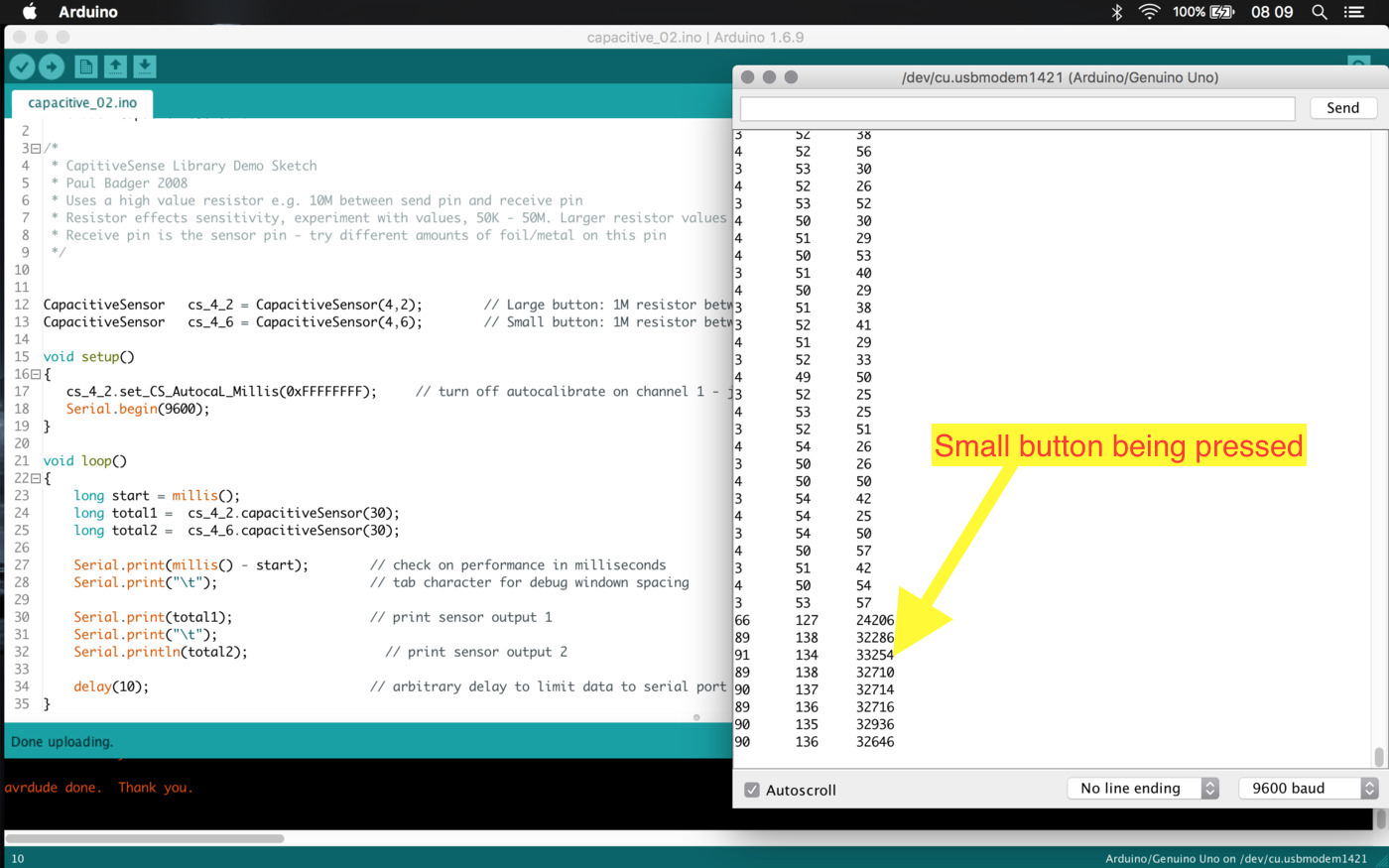Click the Serial.println(total2) line
Image resolution: width=1389 pixels, height=868 pixels.
pos(161,652)
